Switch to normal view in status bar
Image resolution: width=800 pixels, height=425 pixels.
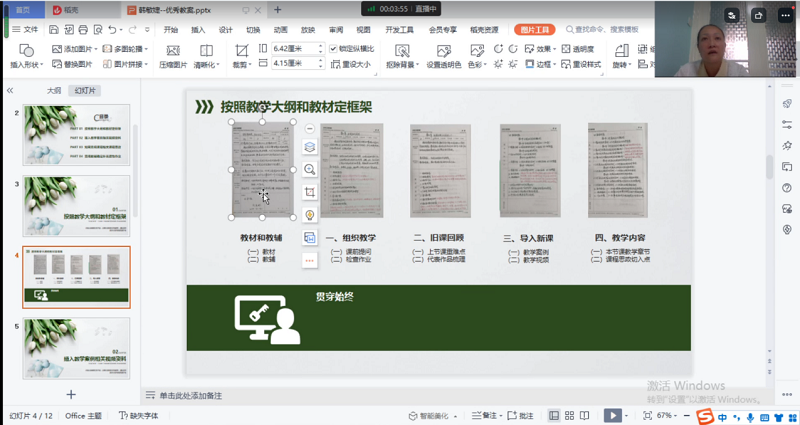click(554, 415)
